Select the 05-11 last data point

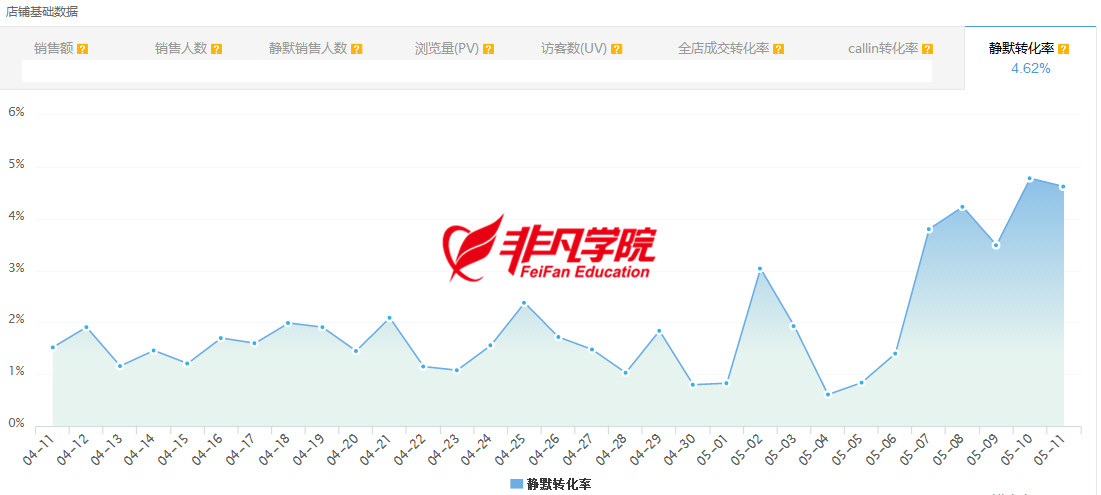(x=1063, y=187)
